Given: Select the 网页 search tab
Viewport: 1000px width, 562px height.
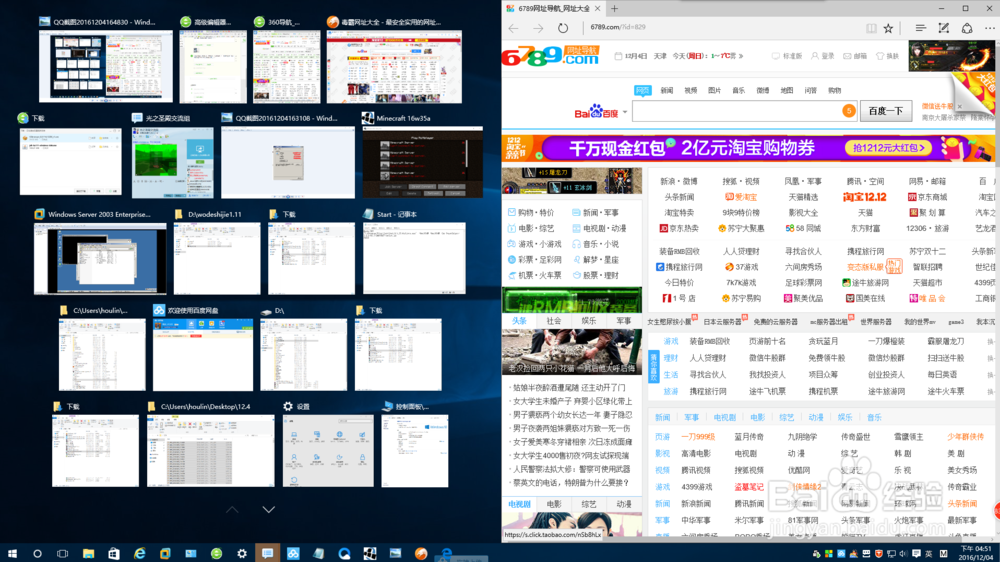Looking at the screenshot, I should [x=642, y=91].
